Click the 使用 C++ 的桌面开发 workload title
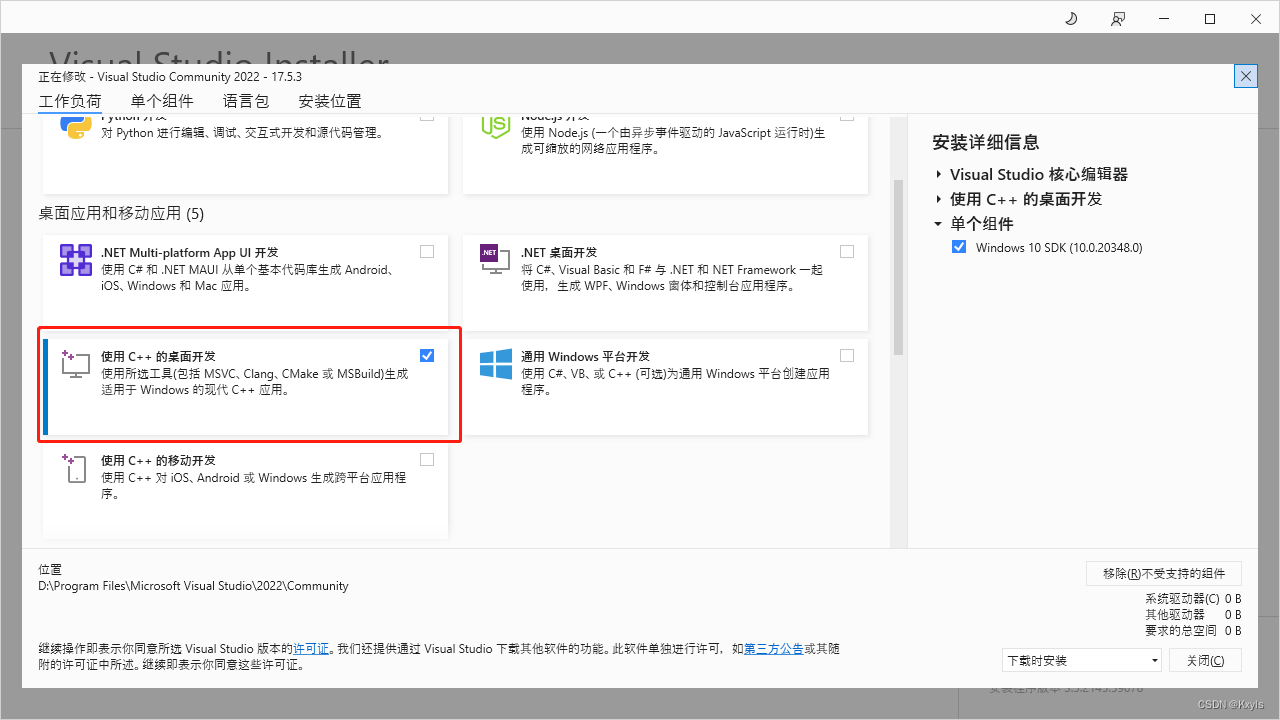 pos(158,357)
